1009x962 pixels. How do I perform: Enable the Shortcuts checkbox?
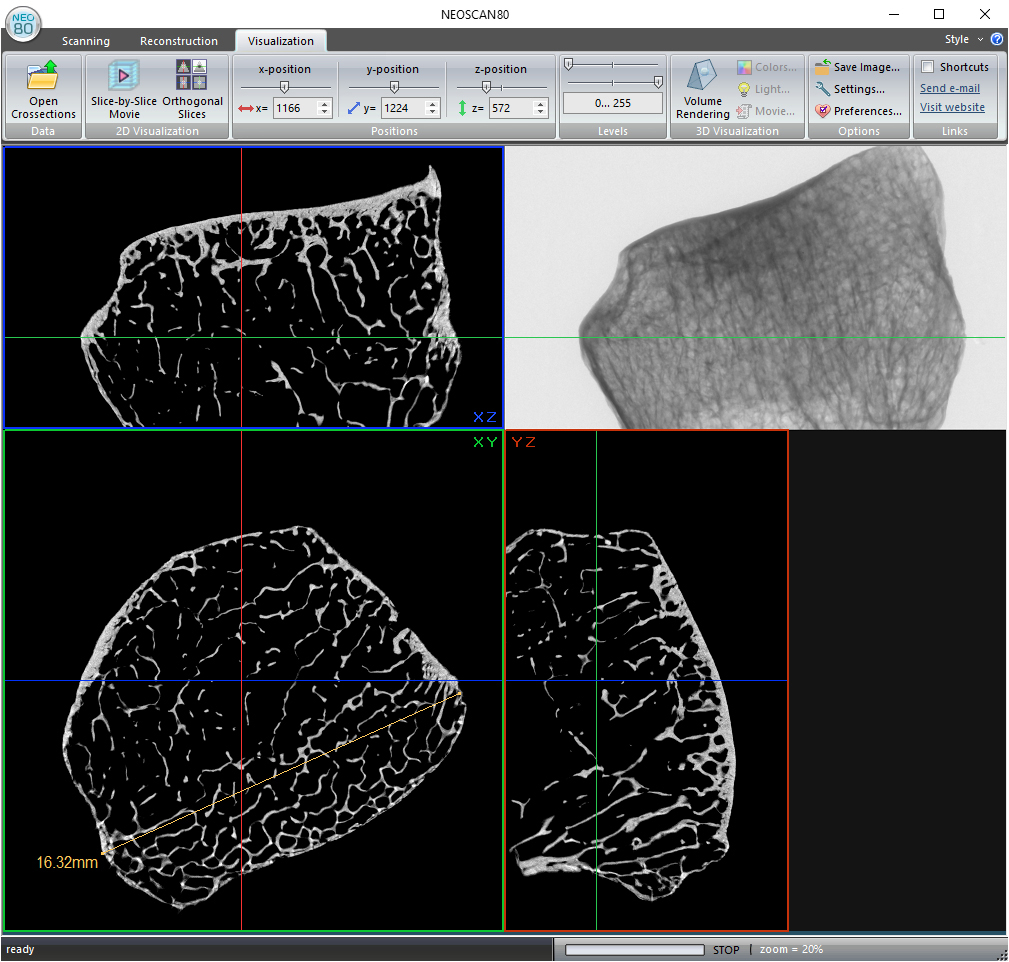tap(927, 67)
